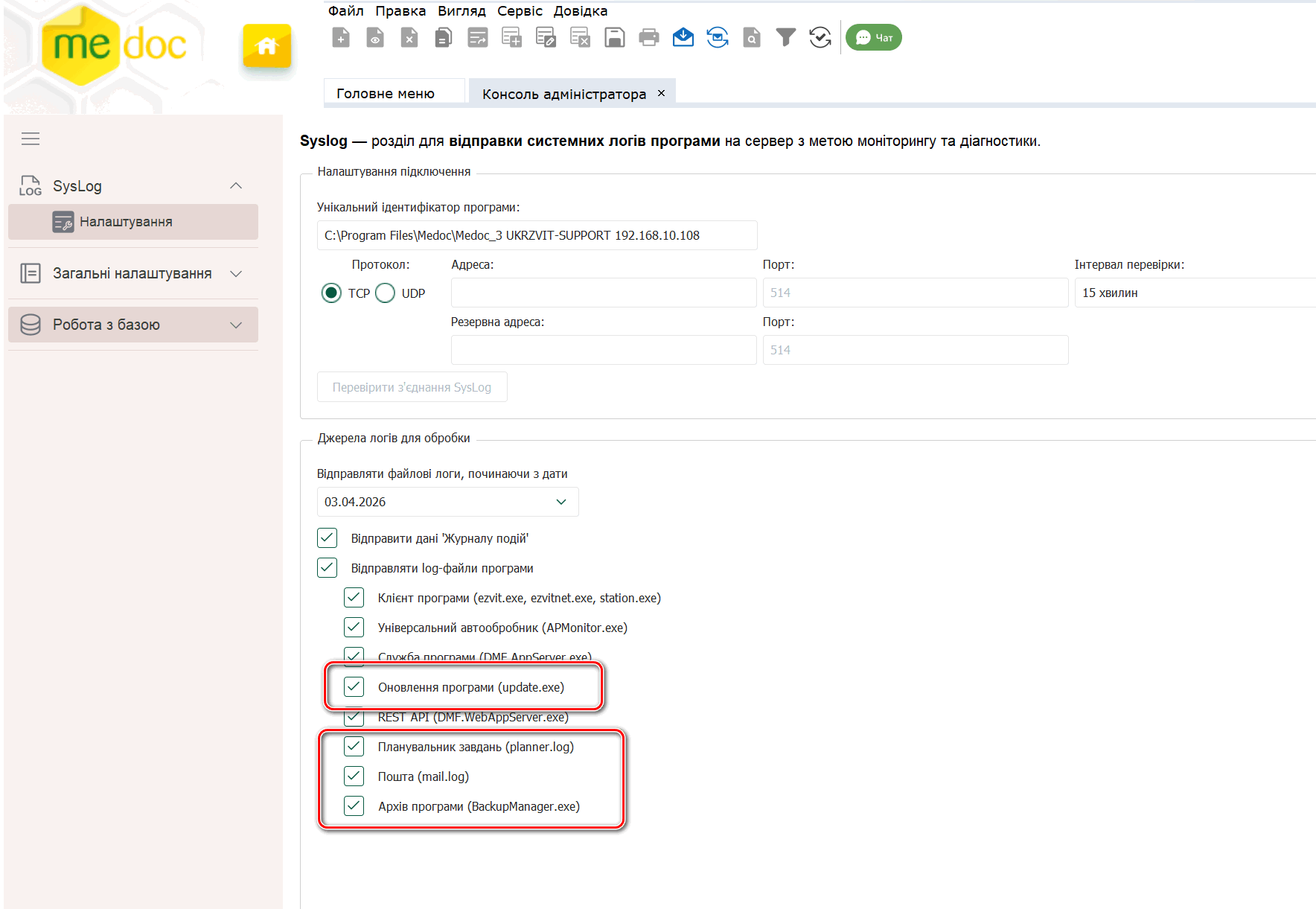Uncheck 'Оновлення програми (update.exe)' checkbox
The height and width of the screenshot is (909, 1316).
pos(354,687)
